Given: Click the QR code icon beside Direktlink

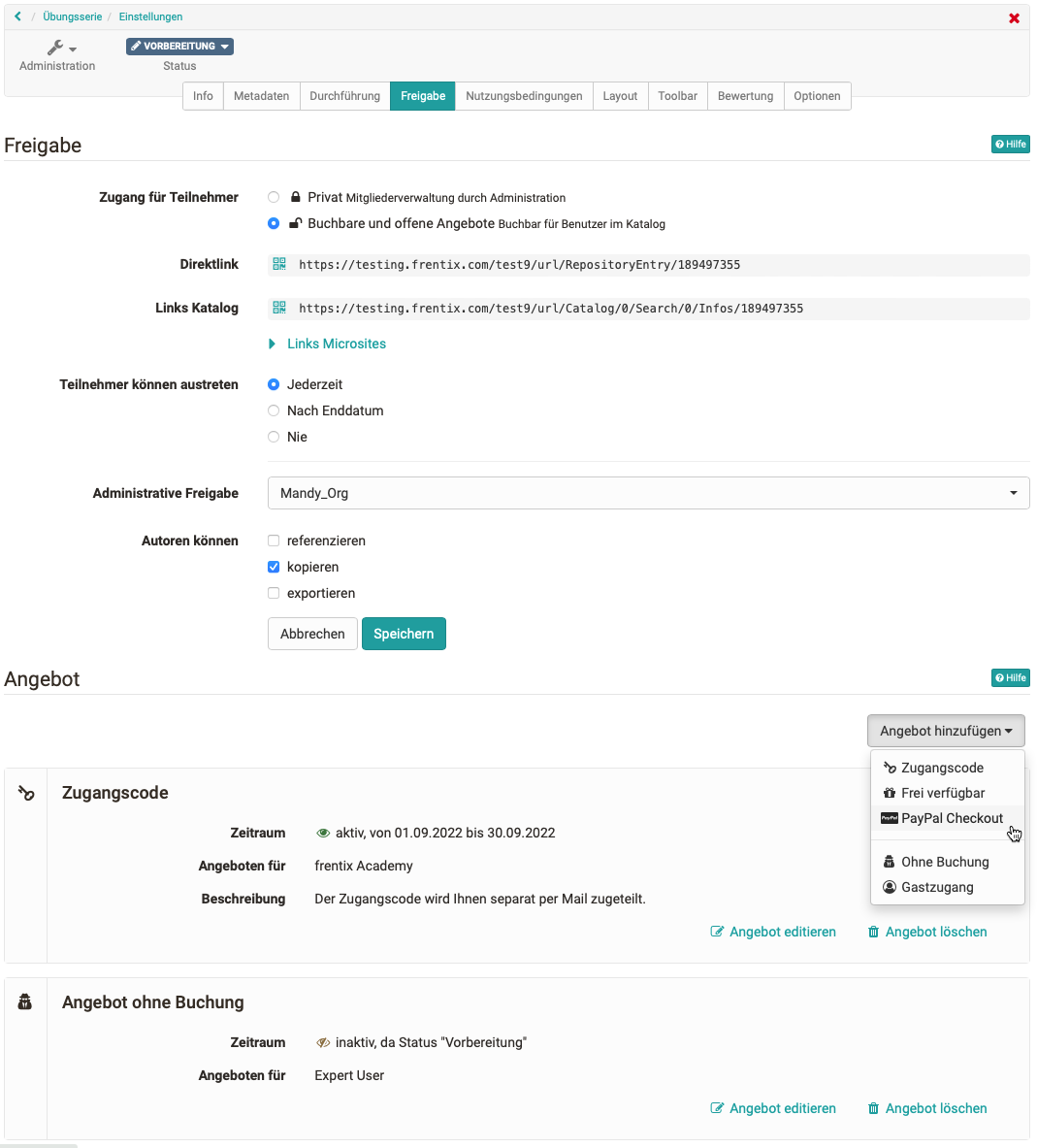Looking at the screenshot, I should [x=279, y=264].
